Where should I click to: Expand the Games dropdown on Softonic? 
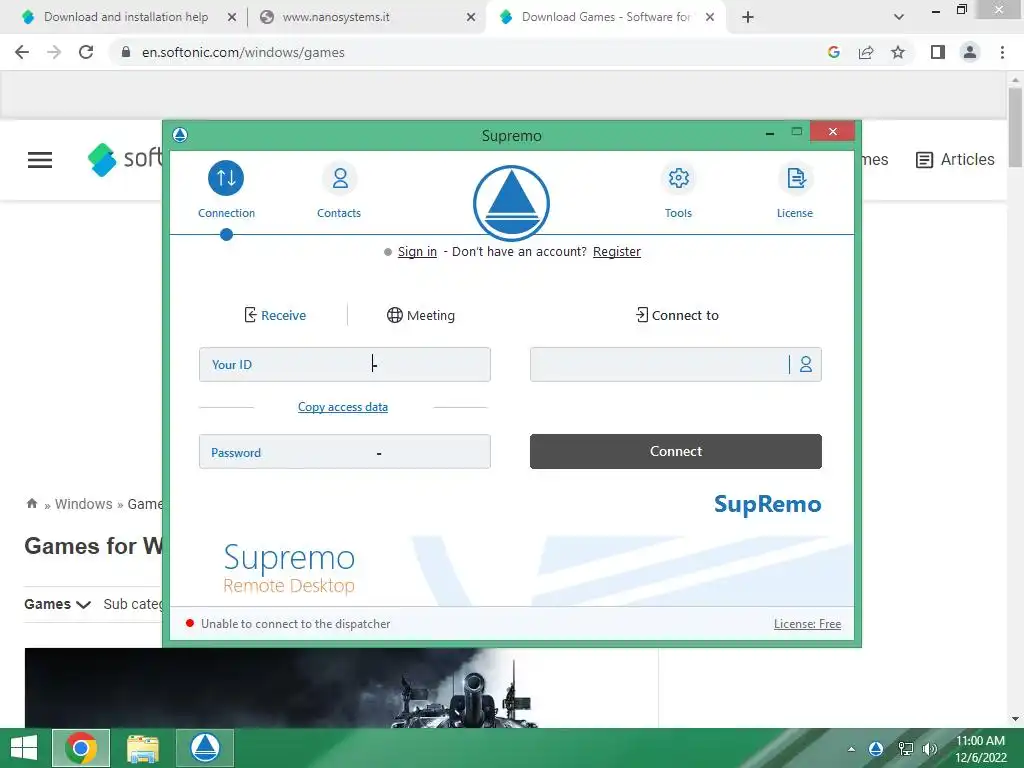(x=57, y=604)
